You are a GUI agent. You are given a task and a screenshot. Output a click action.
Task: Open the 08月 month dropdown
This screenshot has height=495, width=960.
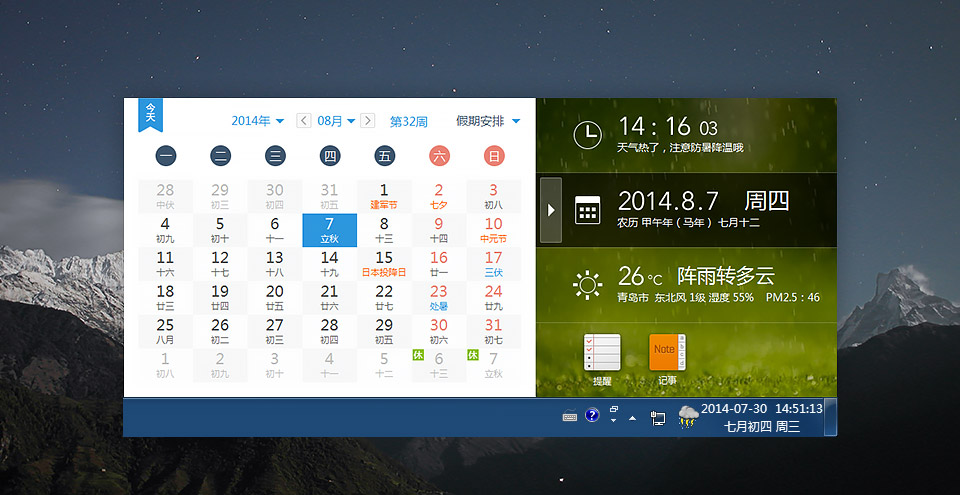coord(336,121)
